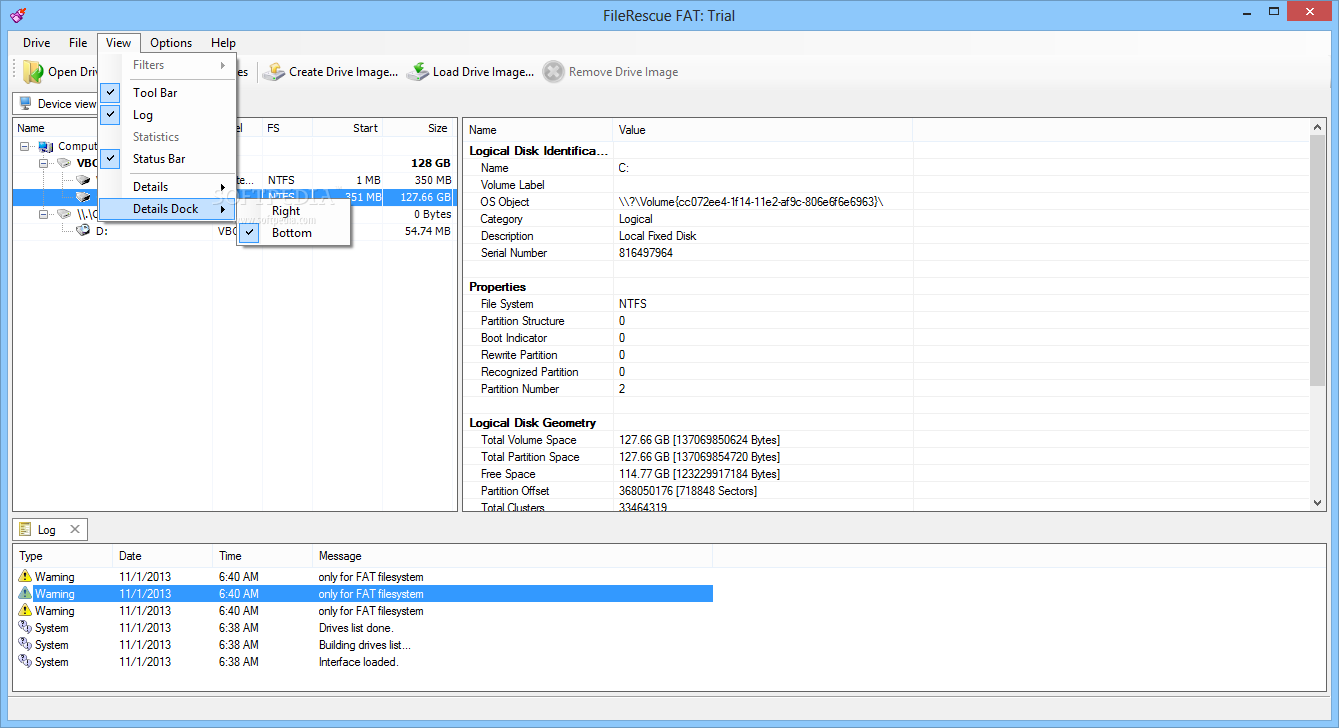This screenshot has width=1339, height=728.
Task: Click the Device view monitor icon
Action: point(26,104)
